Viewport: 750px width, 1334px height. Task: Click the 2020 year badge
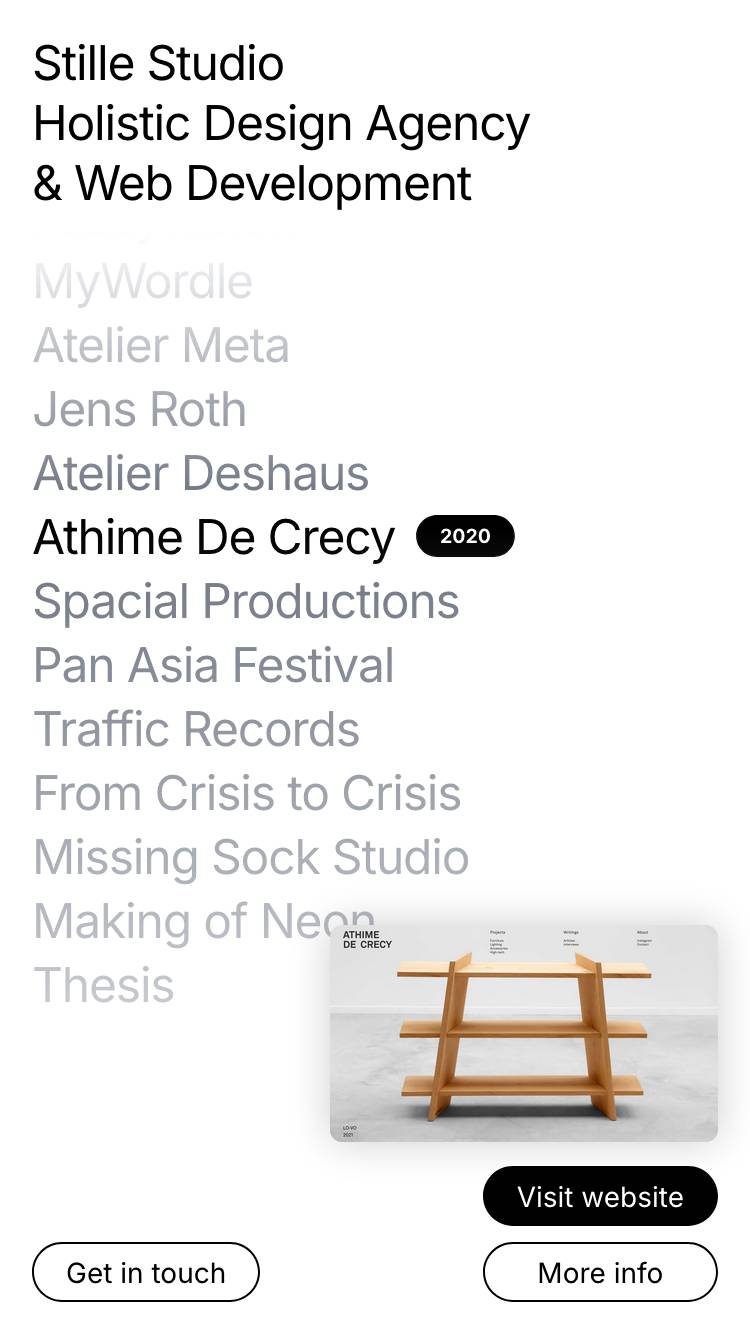[x=465, y=537]
